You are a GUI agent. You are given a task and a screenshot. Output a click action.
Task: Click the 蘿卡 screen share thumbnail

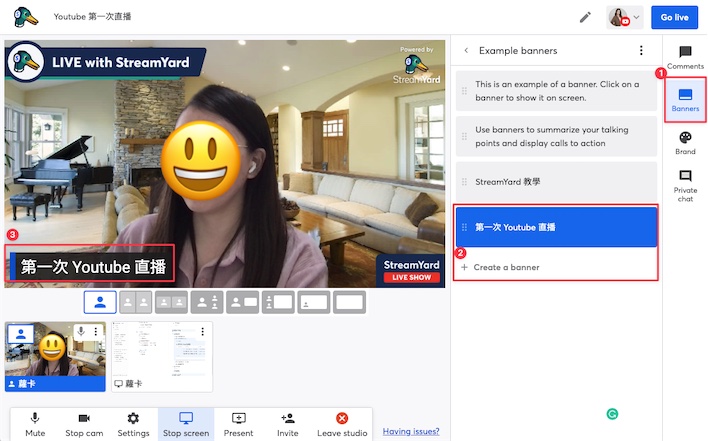point(162,357)
